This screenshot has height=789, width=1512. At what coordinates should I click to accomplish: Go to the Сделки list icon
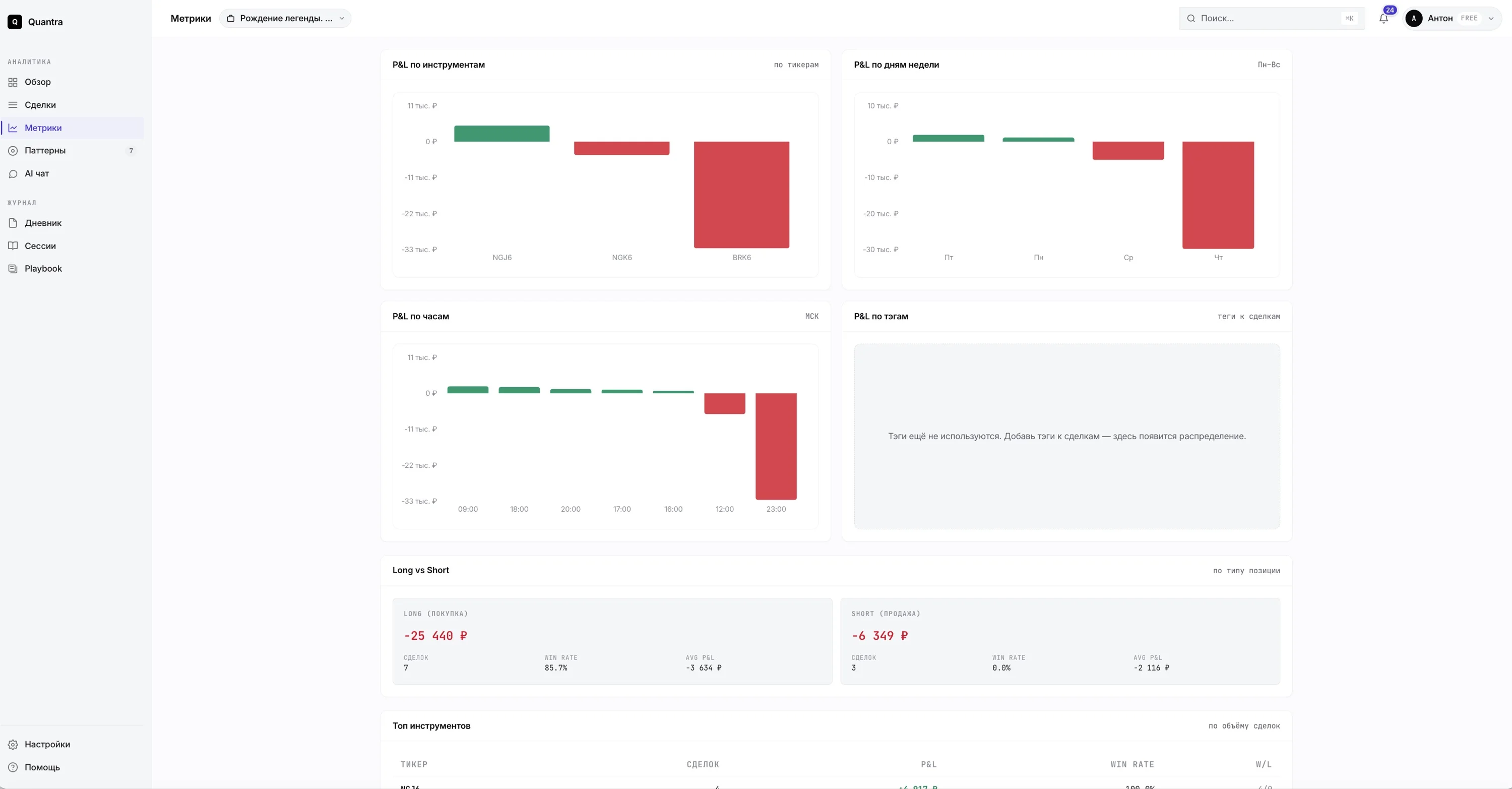[13, 105]
